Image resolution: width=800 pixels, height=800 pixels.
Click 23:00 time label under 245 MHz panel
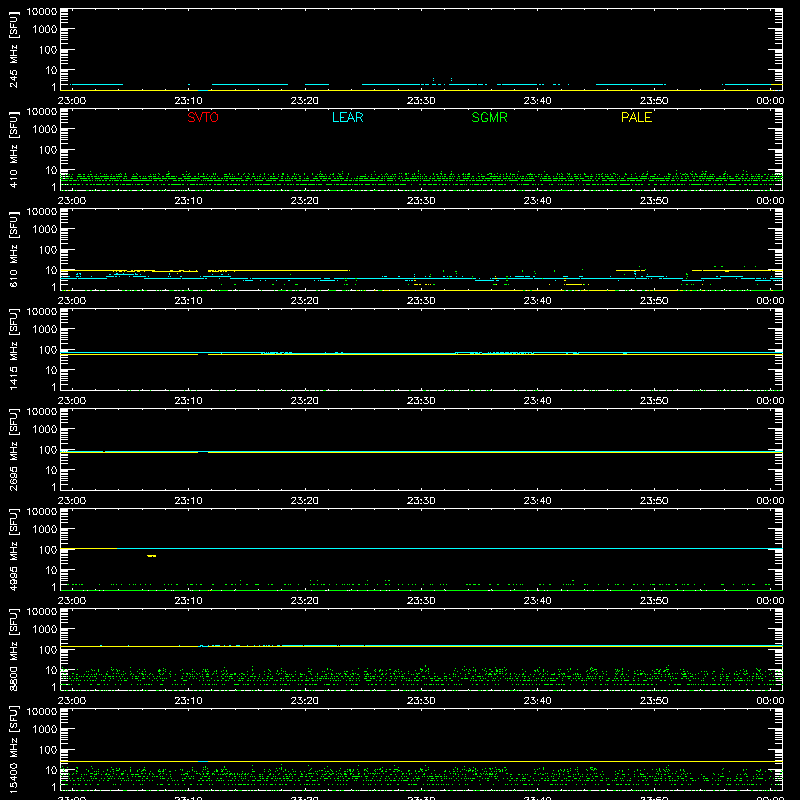(71, 101)
